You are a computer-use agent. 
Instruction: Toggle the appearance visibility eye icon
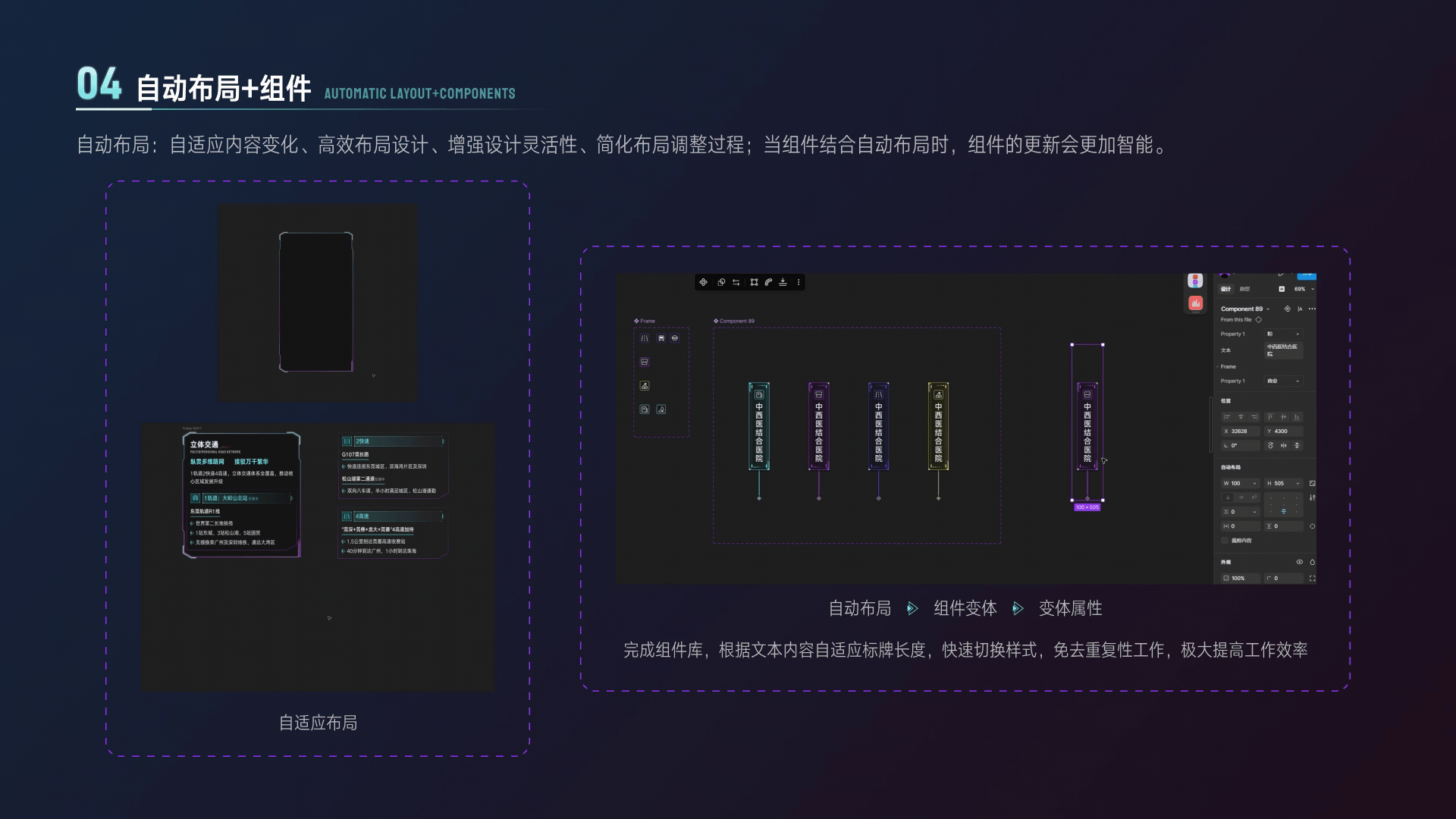[x=1299, y=562]
